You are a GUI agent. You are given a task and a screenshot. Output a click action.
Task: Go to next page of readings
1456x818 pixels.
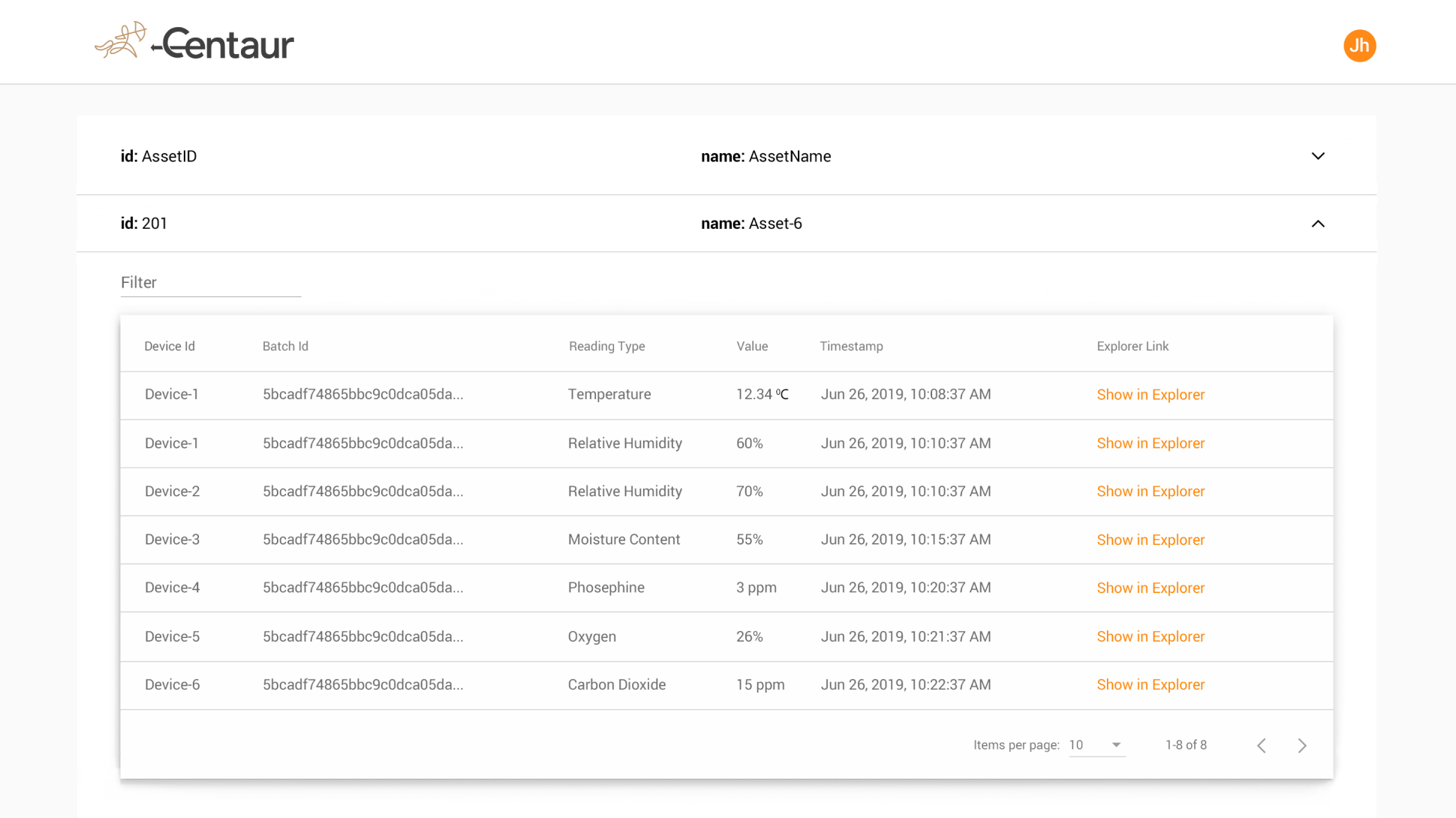tap(1302, 745)
